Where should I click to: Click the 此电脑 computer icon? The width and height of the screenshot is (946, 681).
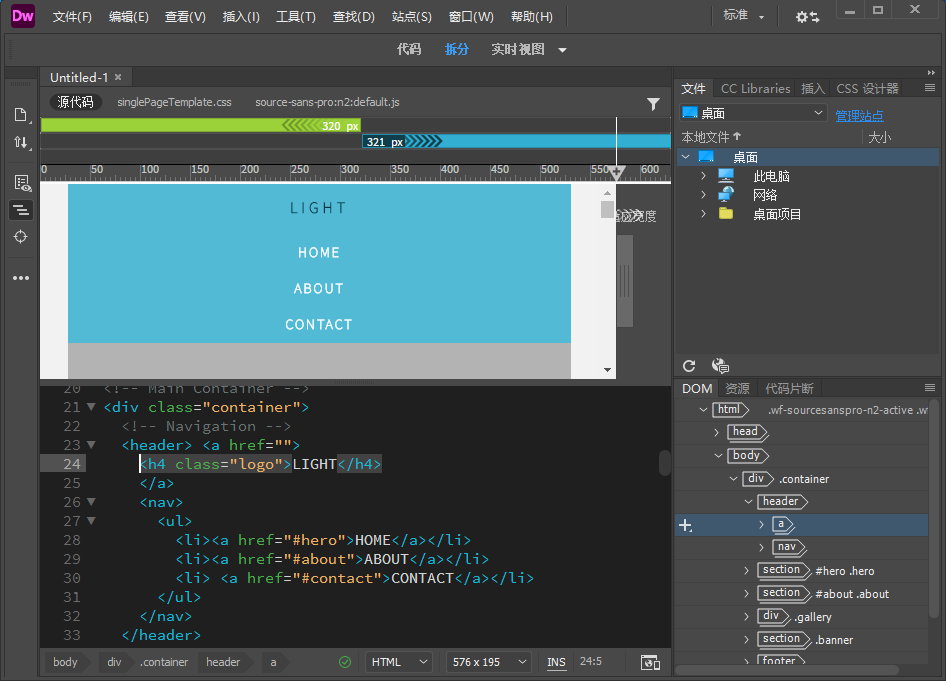(x=726, y=176)
